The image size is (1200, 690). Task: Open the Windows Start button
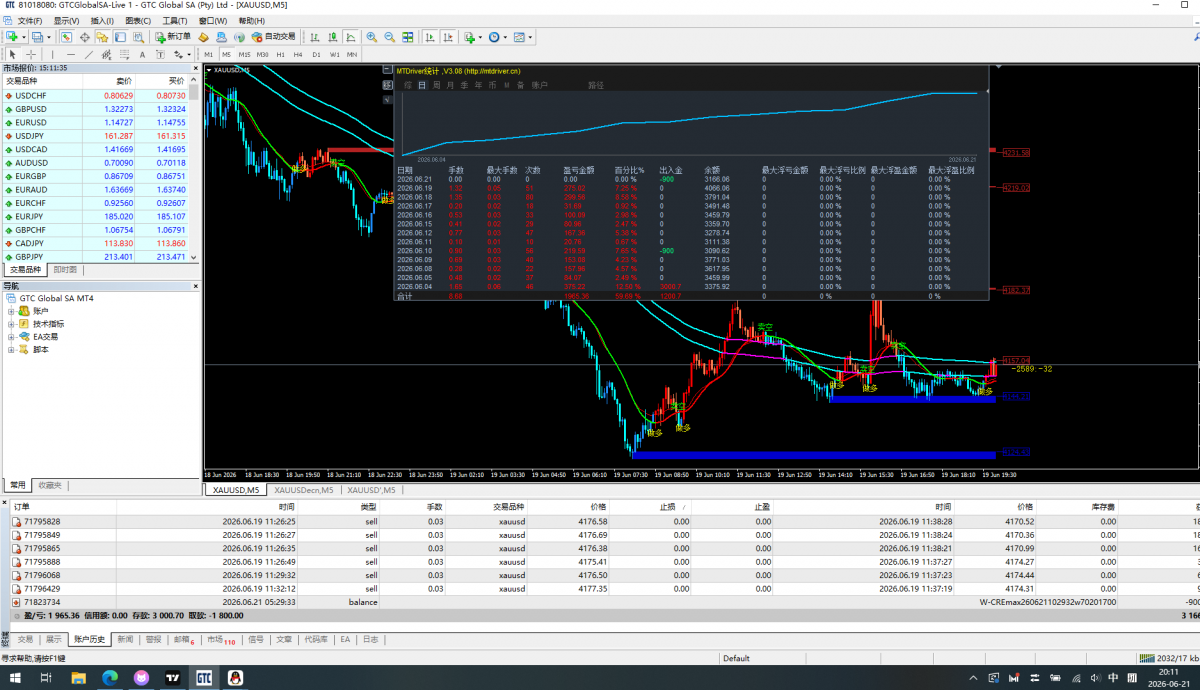(14, 677)
